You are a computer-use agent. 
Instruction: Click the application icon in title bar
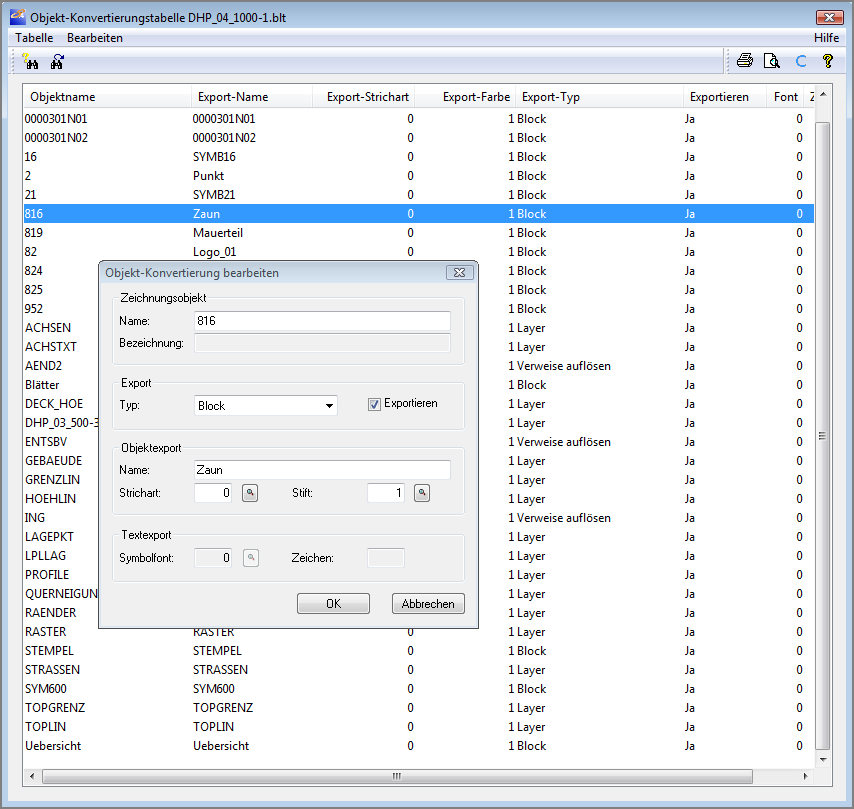(x=17, y=17)
